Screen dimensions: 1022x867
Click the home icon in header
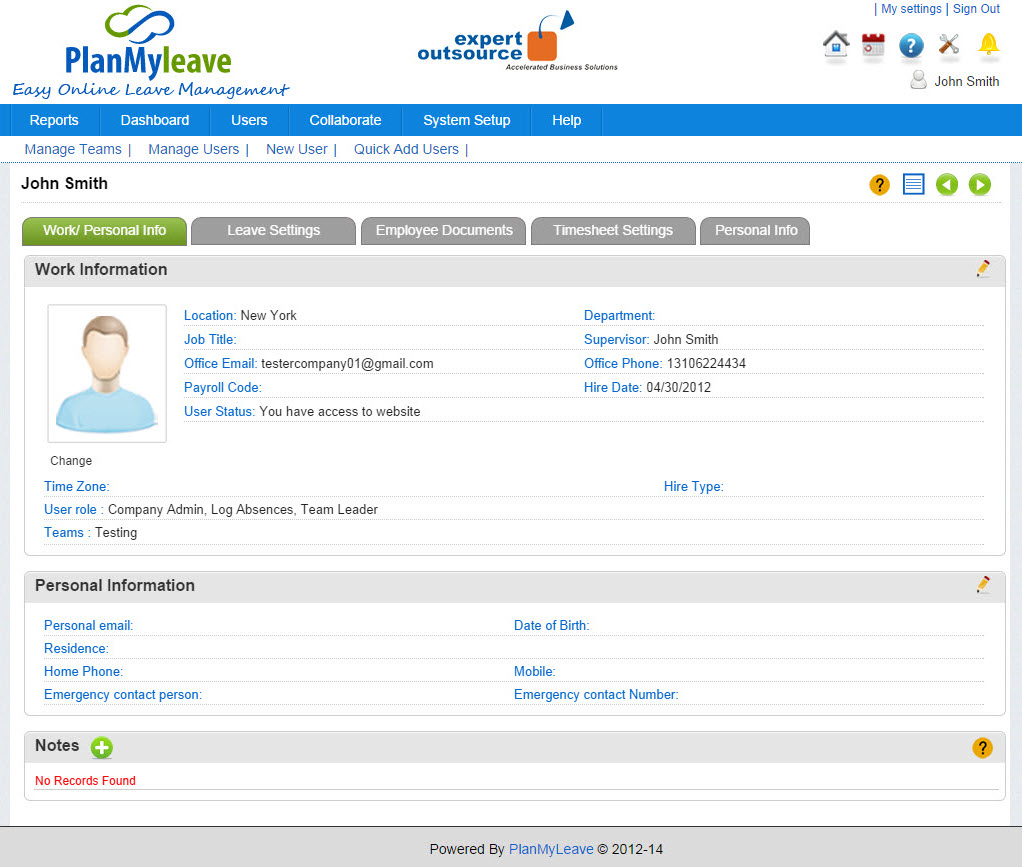click(836, 45)
